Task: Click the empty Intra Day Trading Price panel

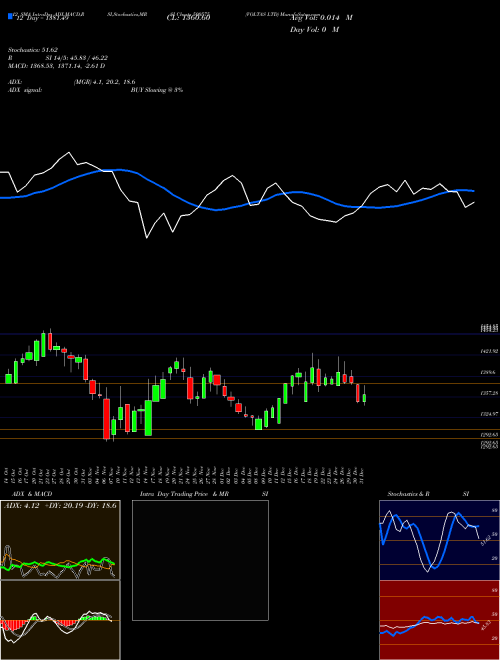Action: [x=200, y=560]
